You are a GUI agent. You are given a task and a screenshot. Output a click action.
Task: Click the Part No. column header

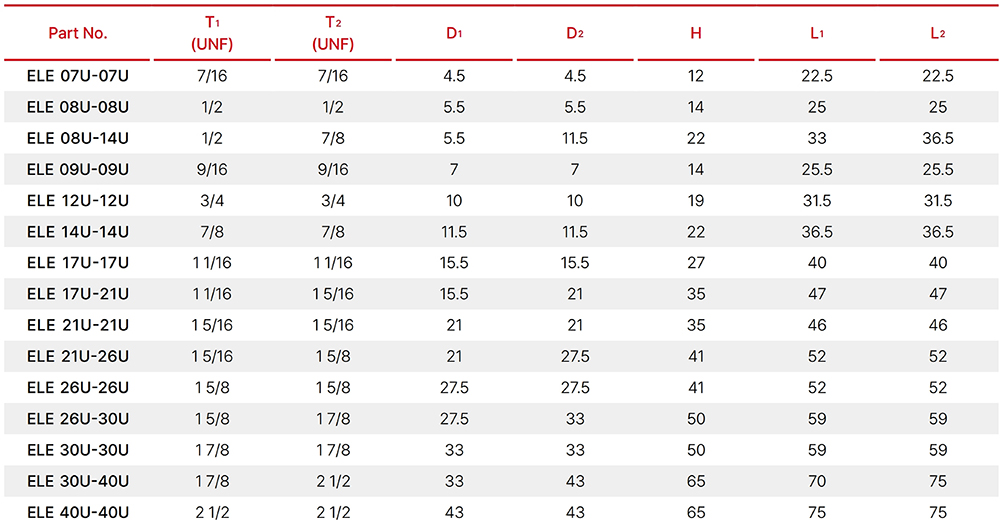pos(78,33)
